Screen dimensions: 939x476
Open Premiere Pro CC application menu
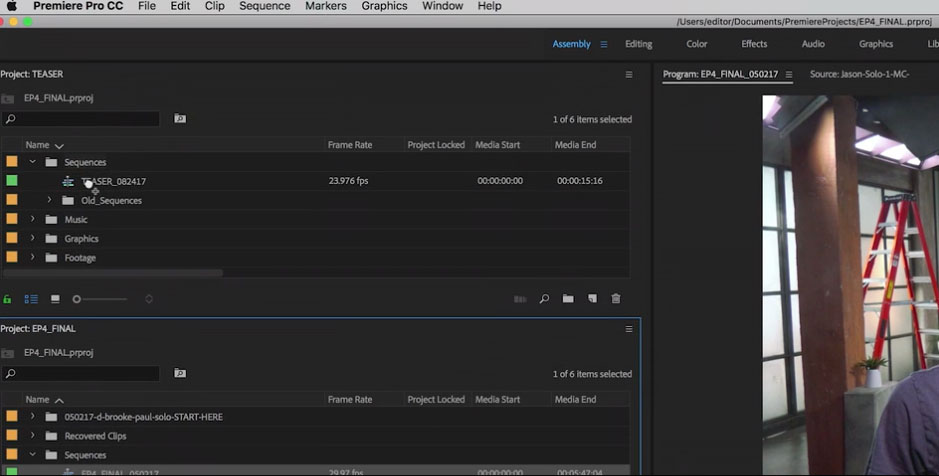(78, 6)
